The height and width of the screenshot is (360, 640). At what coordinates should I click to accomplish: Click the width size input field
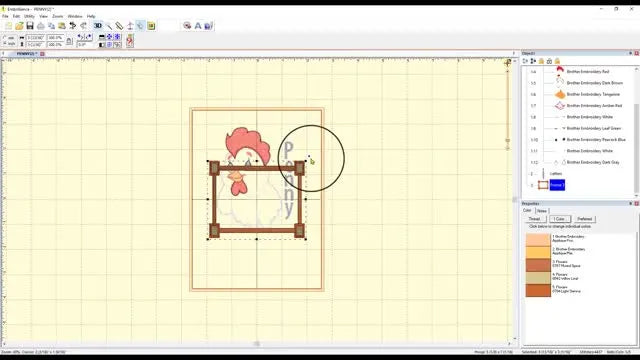point(36,38)
